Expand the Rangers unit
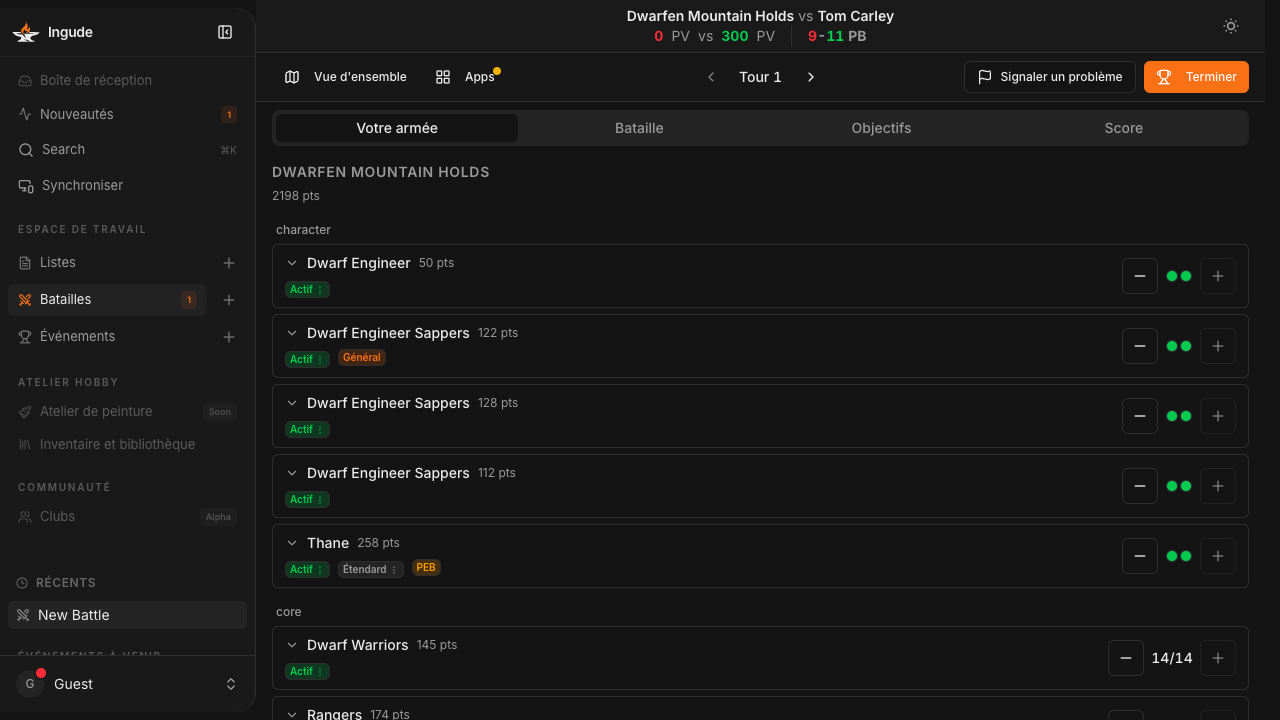The height and width of the screenshot is (720, 1280). pos(292,714)
